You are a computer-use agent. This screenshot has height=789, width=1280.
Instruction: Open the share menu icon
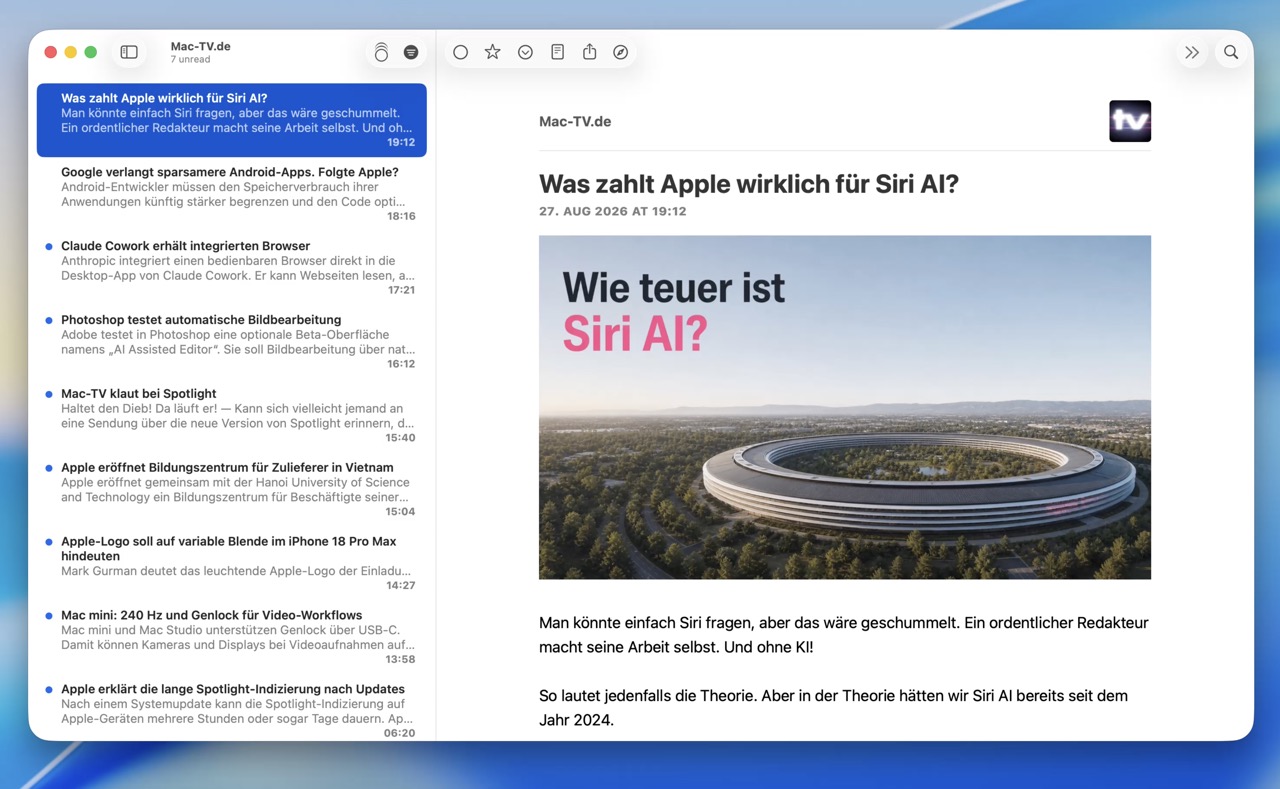590,52
